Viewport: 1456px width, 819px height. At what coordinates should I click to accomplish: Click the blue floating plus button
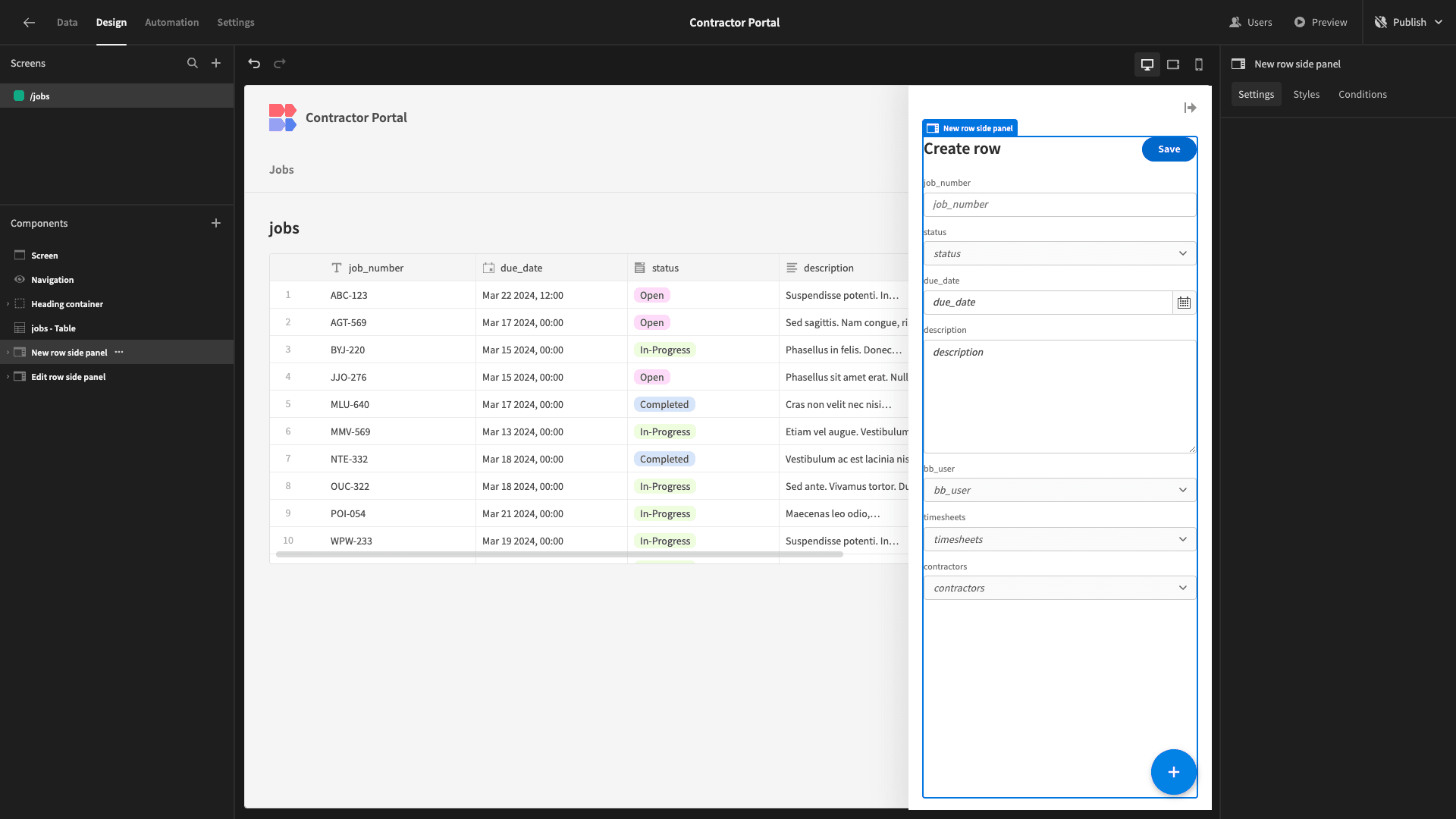(x=1173, y=772)
